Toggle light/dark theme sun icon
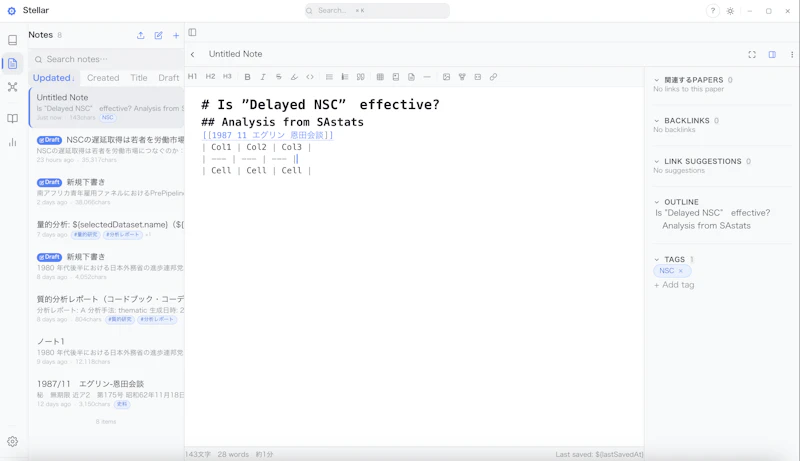 [731, 11]
